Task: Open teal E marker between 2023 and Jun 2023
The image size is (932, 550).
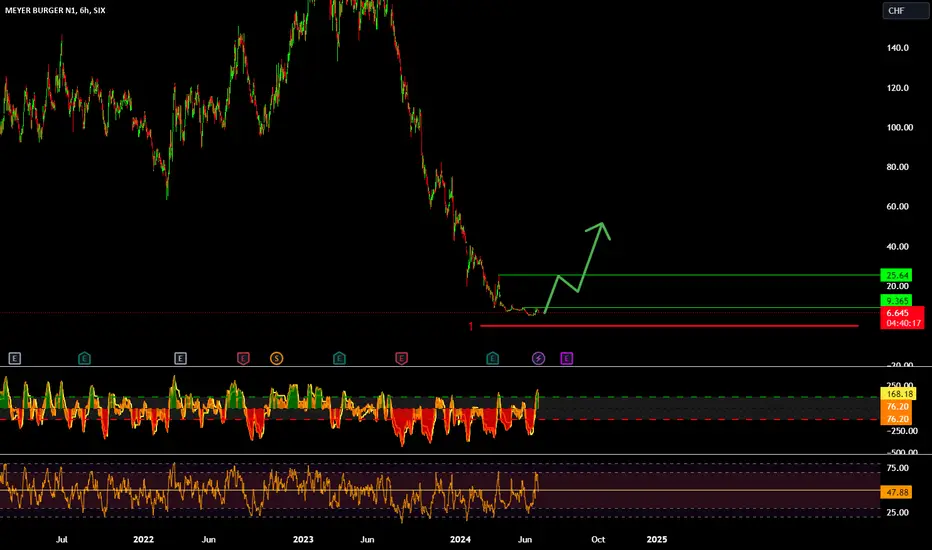Action: tap(339, 359)
